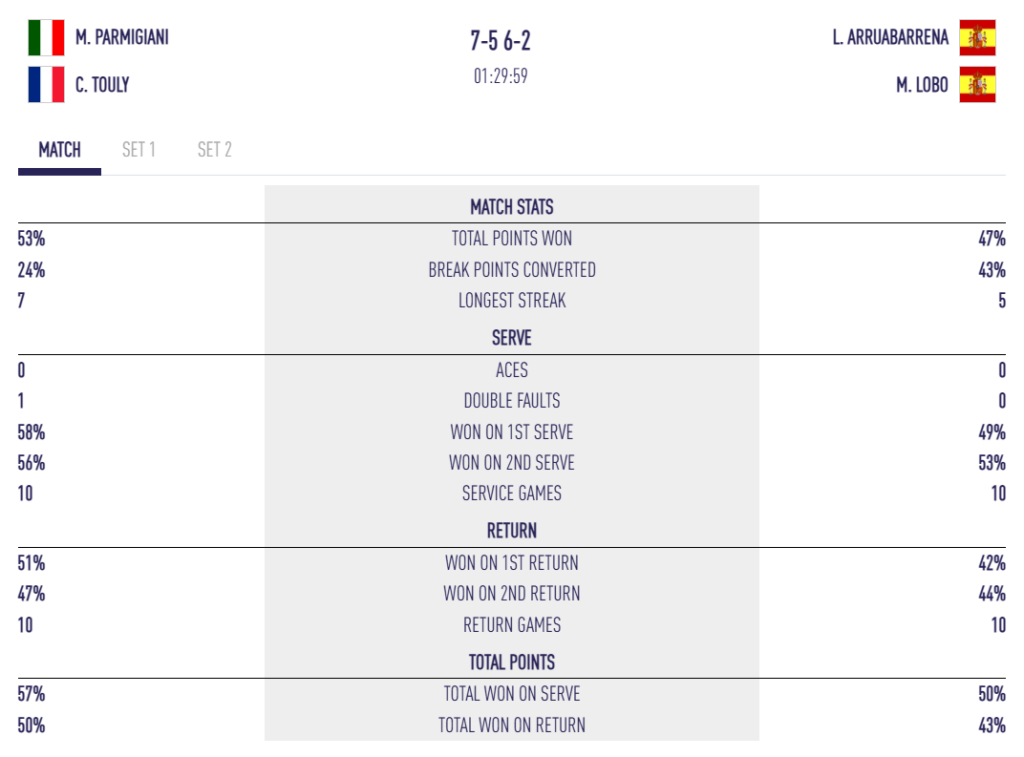
Task: Open M. Lobo player name
Action: pyautogui.click(x=922, y=85)
